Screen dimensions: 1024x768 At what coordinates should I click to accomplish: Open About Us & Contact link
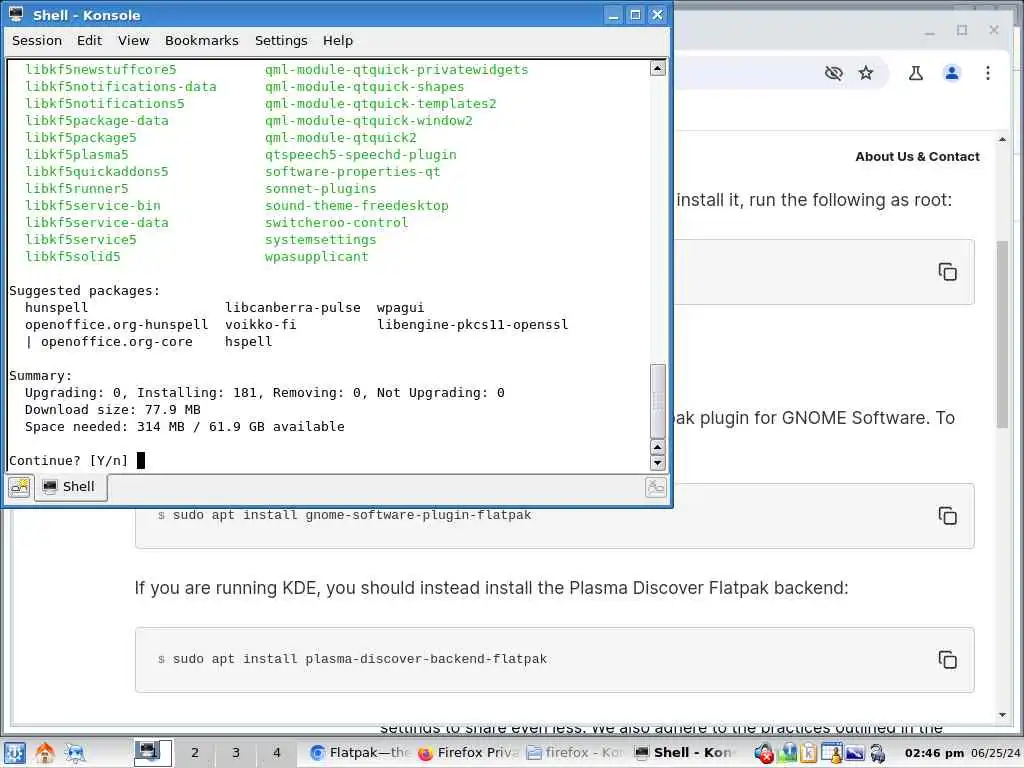tap(917, 157)
